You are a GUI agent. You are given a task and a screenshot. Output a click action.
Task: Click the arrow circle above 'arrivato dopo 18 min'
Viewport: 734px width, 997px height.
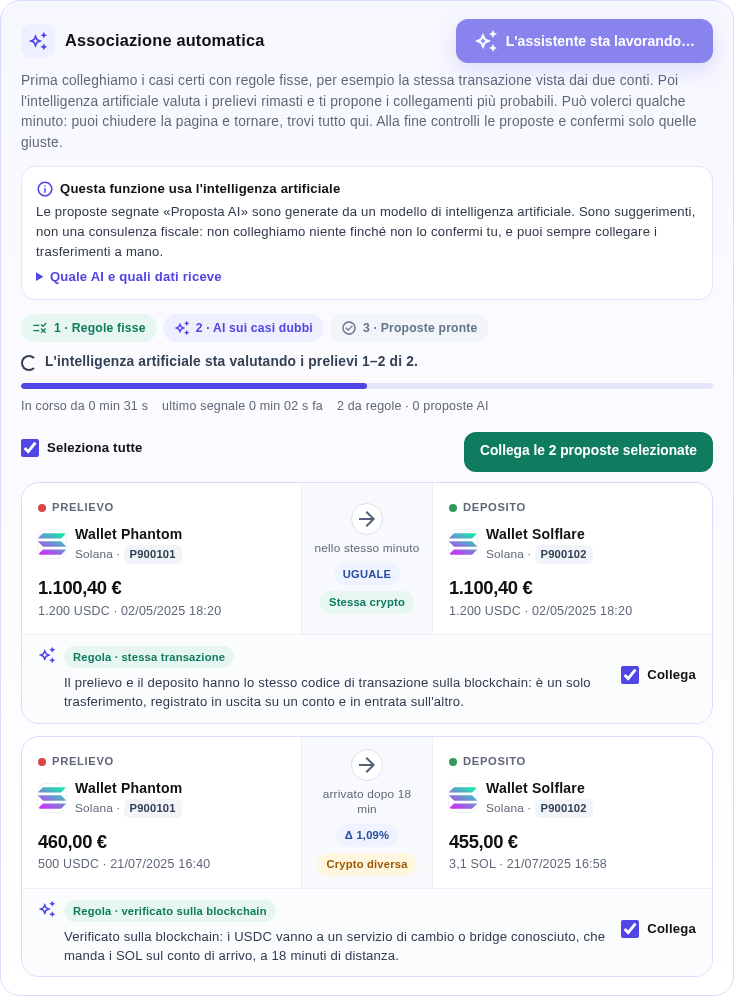point(367,765)
